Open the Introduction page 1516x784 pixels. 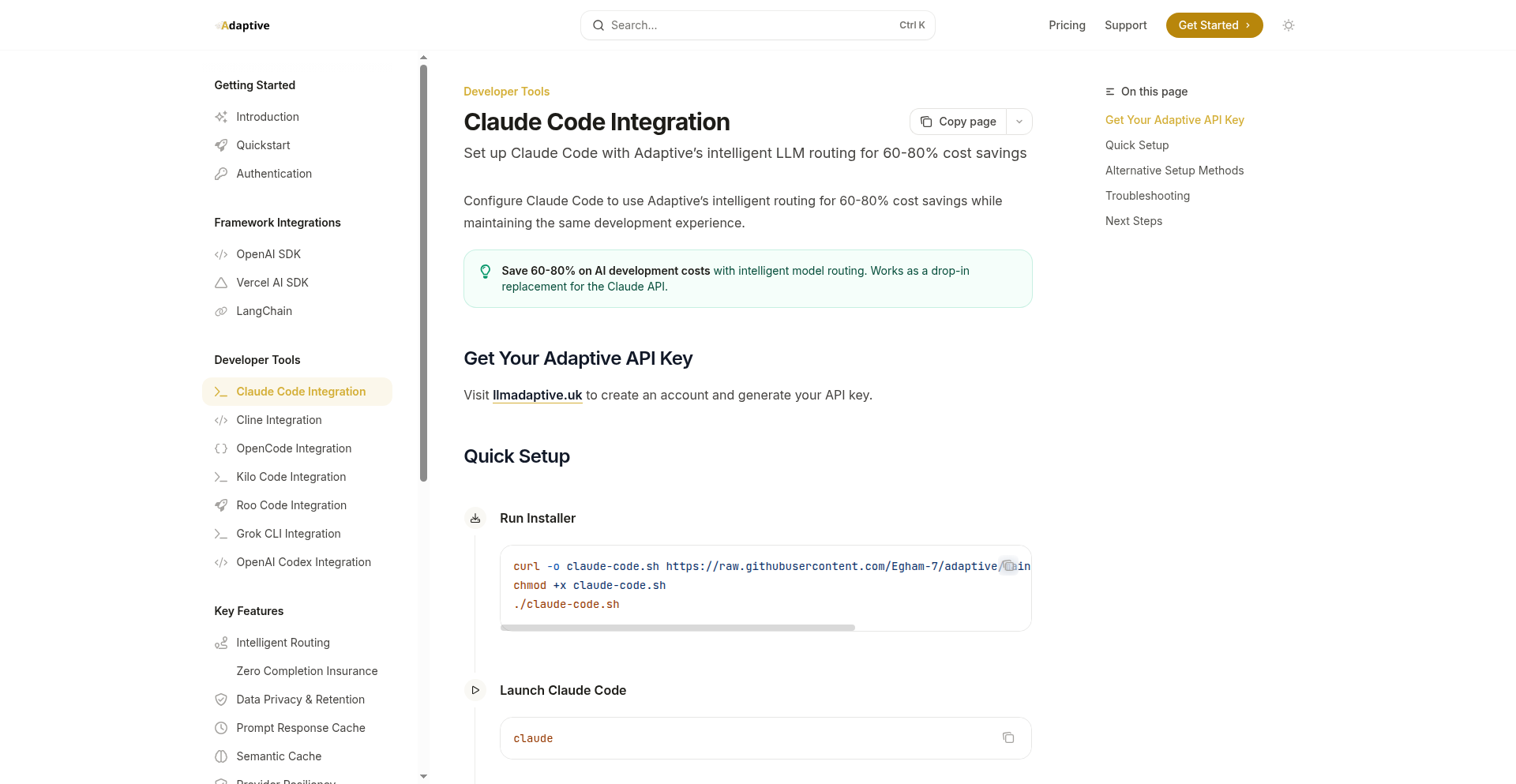268,117
